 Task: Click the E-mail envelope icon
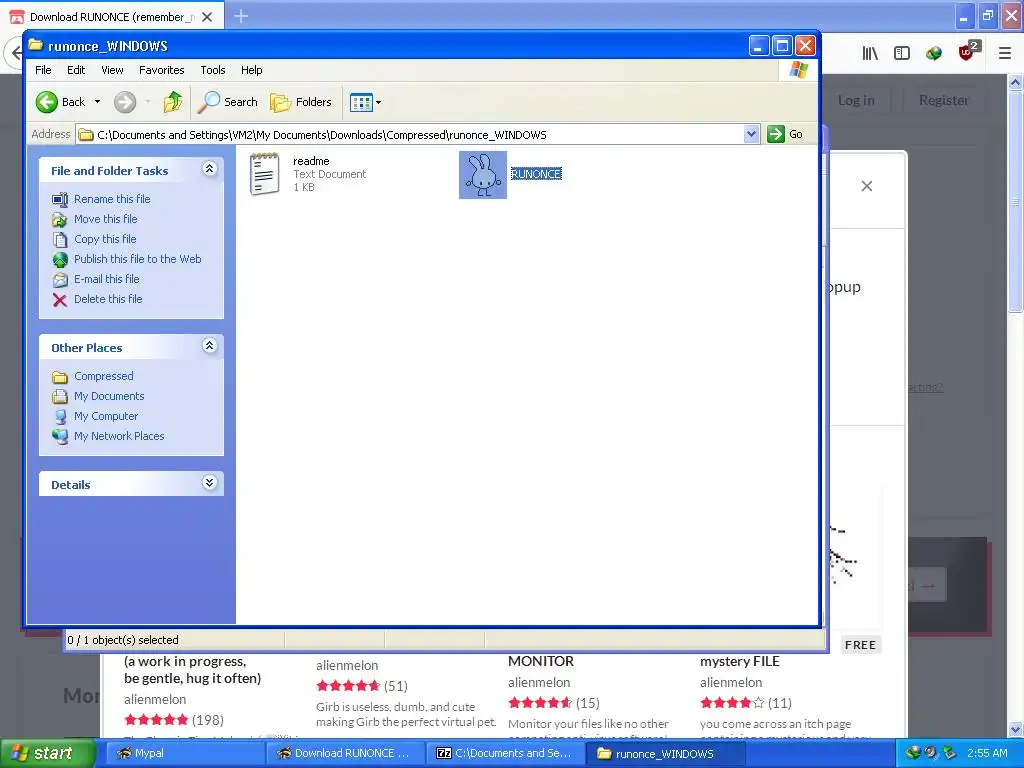pyautogui.click(x=60, y=280)
